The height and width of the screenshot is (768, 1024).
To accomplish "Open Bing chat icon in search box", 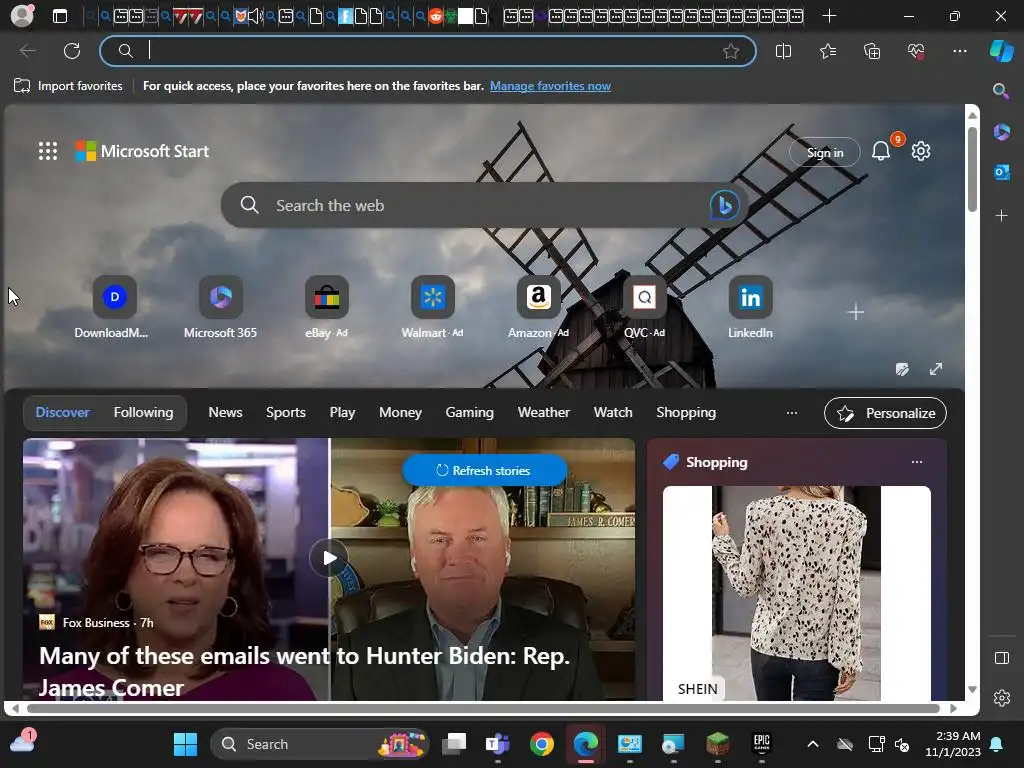I will point(724,205).
